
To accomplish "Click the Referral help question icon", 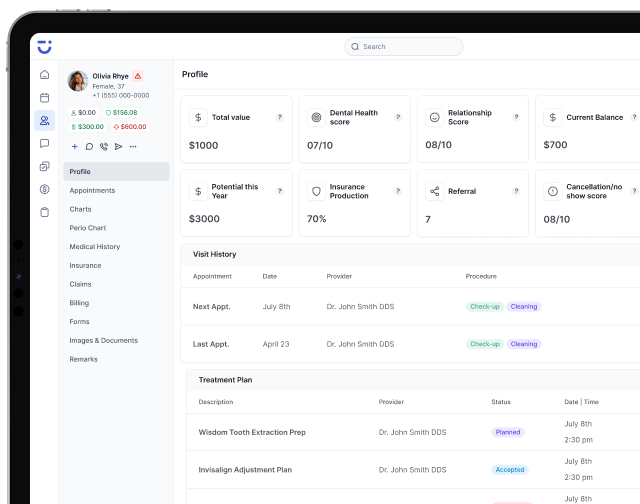I will [x=516, y=191].
